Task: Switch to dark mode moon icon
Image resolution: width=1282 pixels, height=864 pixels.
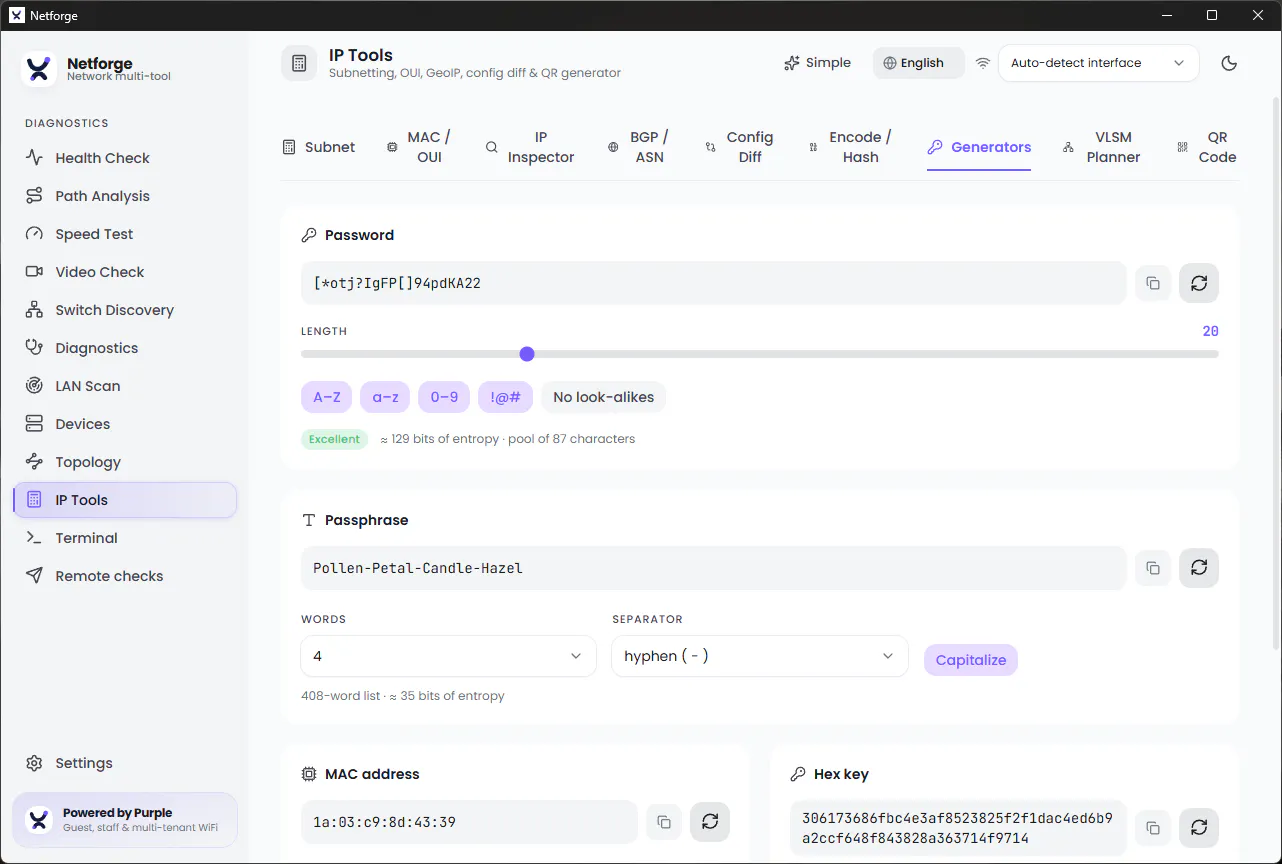Action: click(1229, 63)
